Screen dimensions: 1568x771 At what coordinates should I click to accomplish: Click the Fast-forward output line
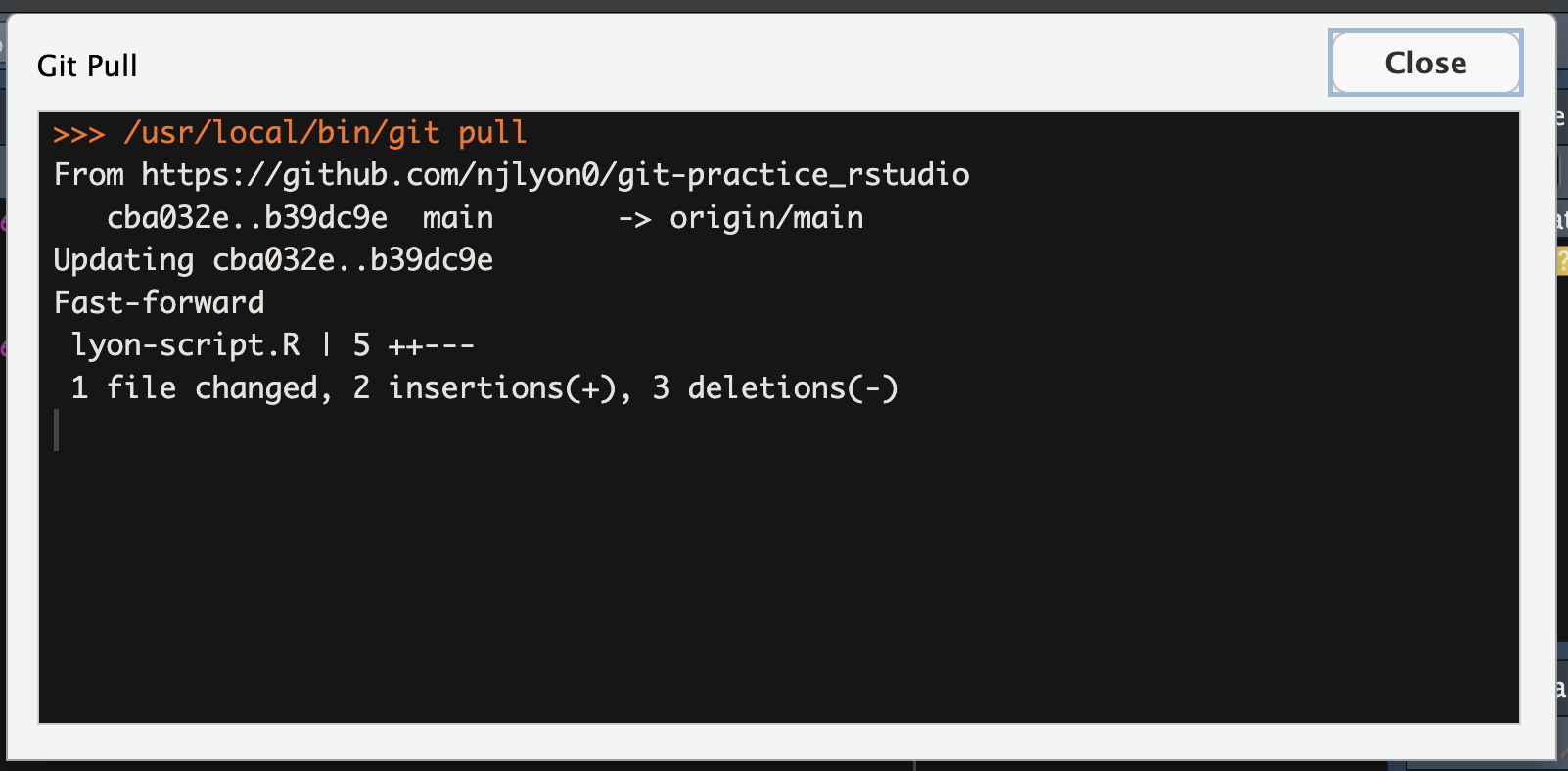point(160,302)
